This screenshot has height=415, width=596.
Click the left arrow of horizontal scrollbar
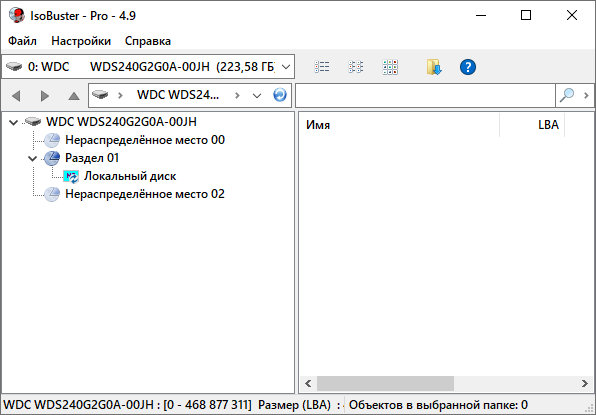coord(308,383)
